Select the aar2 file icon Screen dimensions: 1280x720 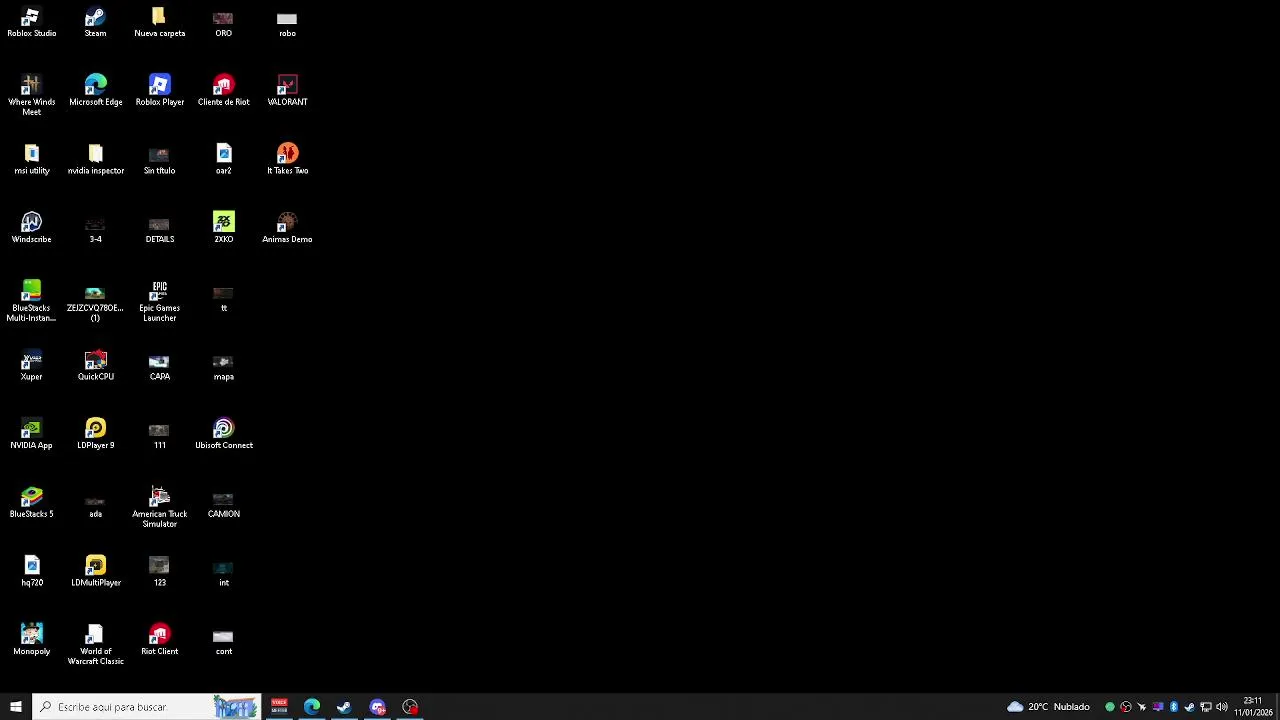tap(223, 160)
